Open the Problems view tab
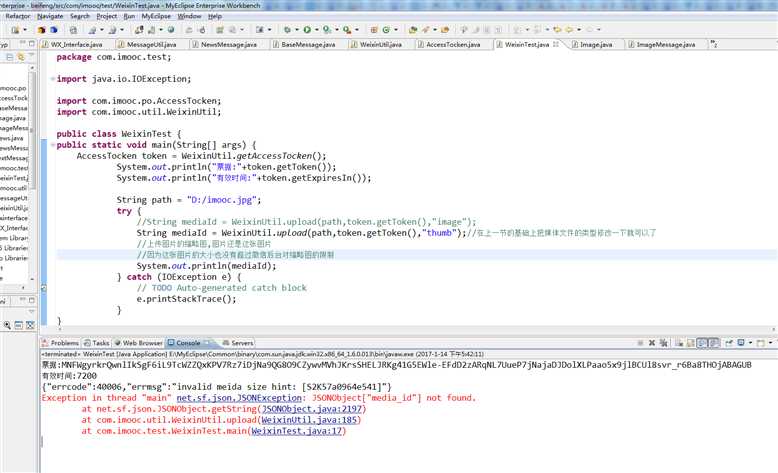The width and height of the screenshot is (778, 473). pyautogui.click(x=61, y=343)
